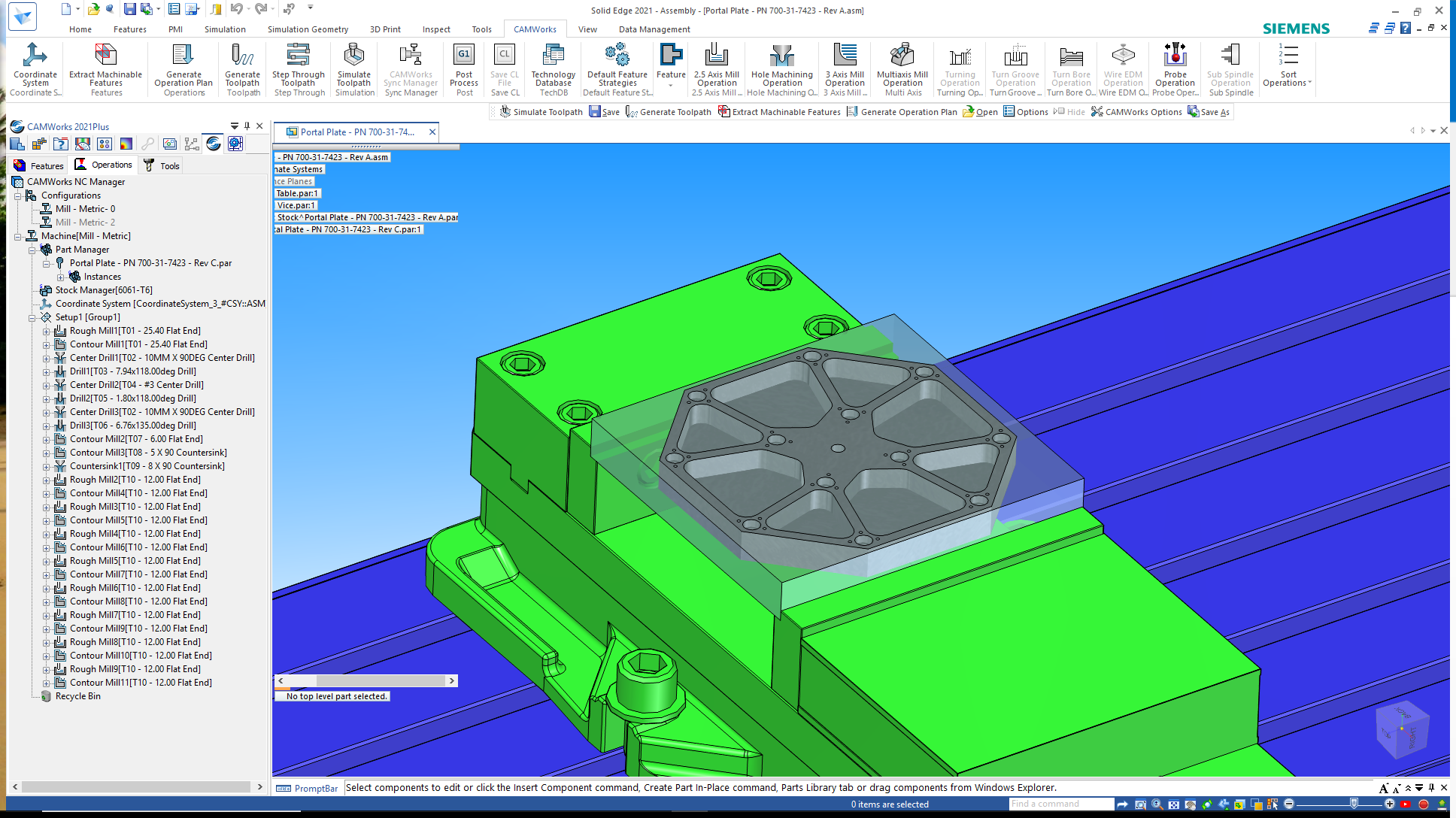This screenshot has width=1456, height=818.
Task: Click the Save disk icon in quick access toolbar
Action: 129,9
